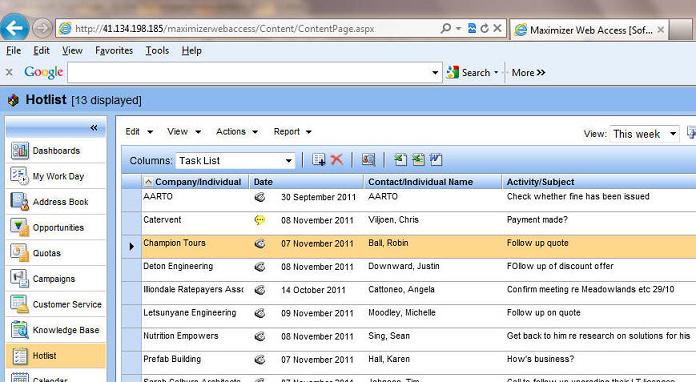
Task: Sort by Date column header
Action: (306, 182)
